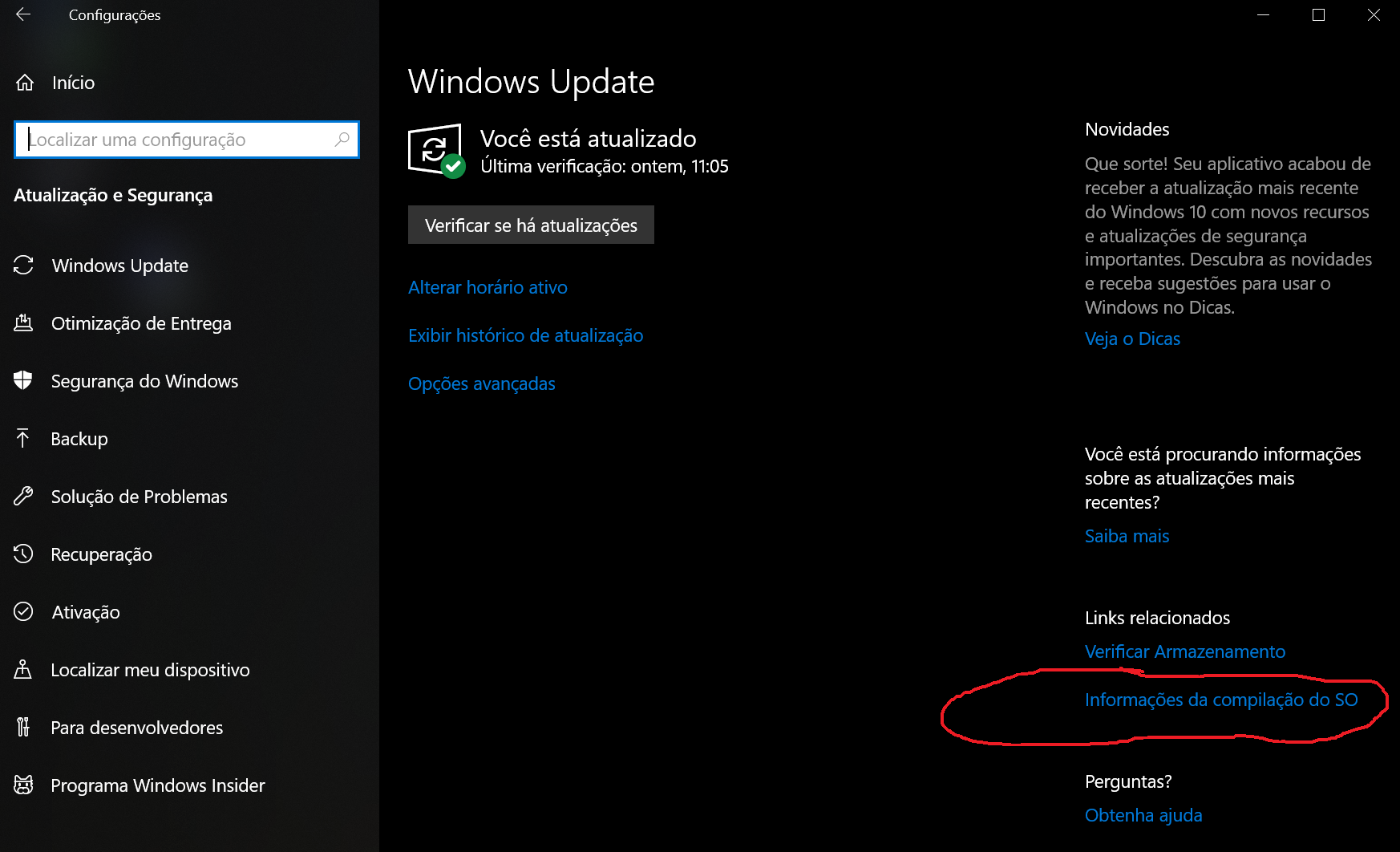The height and width of the screenshot is (852, 1400).
Task: Click the Windows Update page heading
Action: [531, 82]
